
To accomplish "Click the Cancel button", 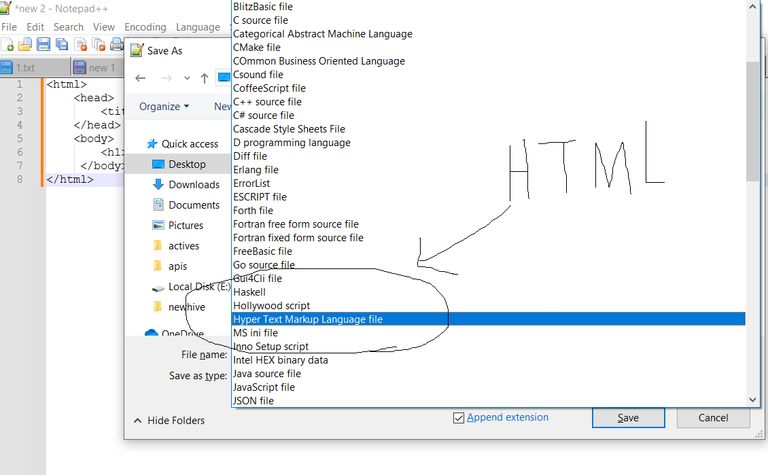I will point(713,418).
